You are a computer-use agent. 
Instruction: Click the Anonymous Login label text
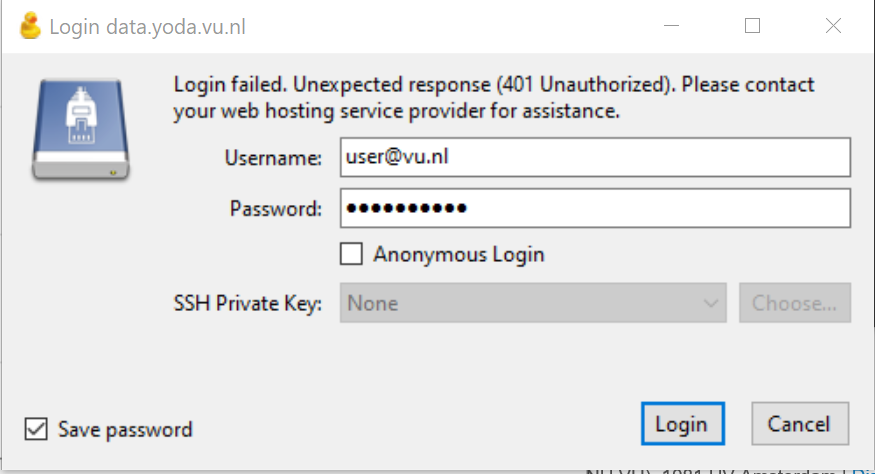coord(458,254)
